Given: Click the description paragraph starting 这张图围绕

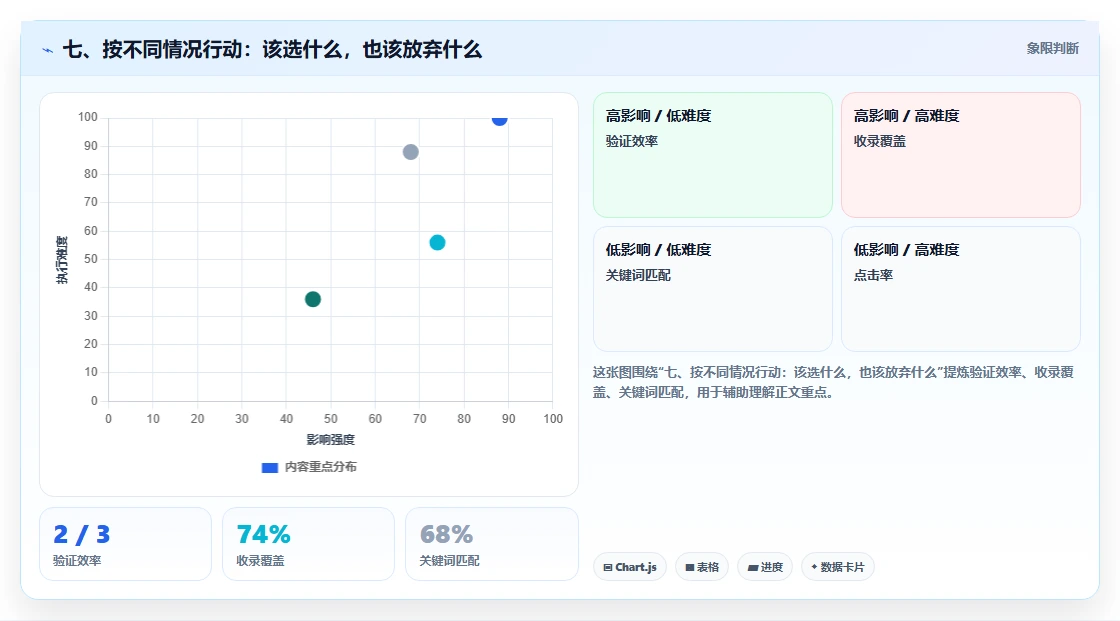Looking at the screenshot, I should 834,382.
